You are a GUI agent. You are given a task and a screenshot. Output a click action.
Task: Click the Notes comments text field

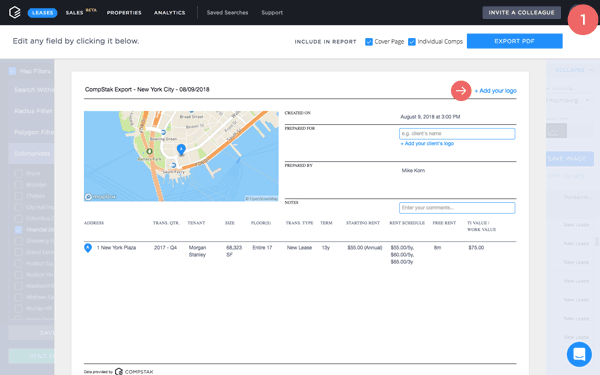pyautogui.click(x=457, y=208)
